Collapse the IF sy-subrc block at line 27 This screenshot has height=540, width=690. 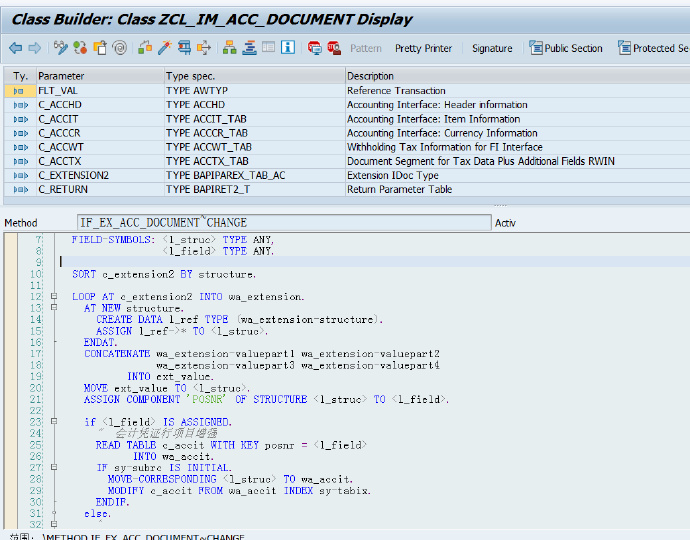tap(54, 467)
